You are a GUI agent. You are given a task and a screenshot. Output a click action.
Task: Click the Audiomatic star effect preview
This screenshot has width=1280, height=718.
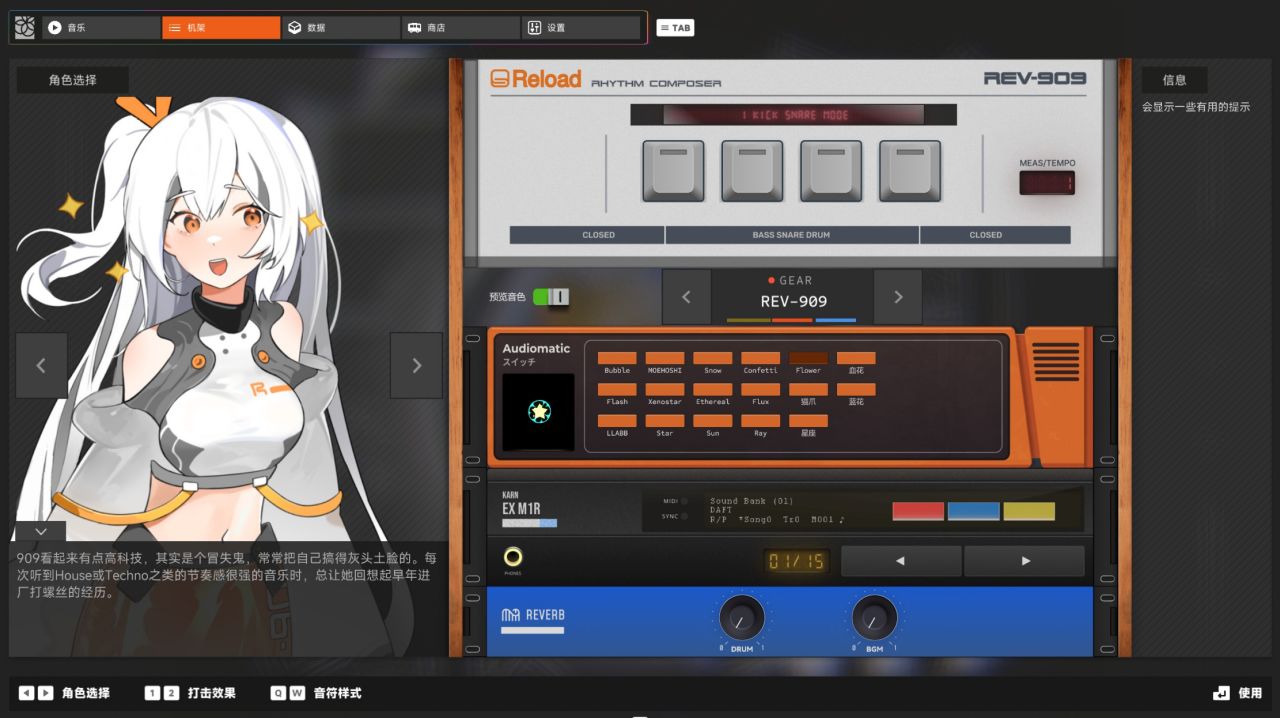click(x=539, y=411)
